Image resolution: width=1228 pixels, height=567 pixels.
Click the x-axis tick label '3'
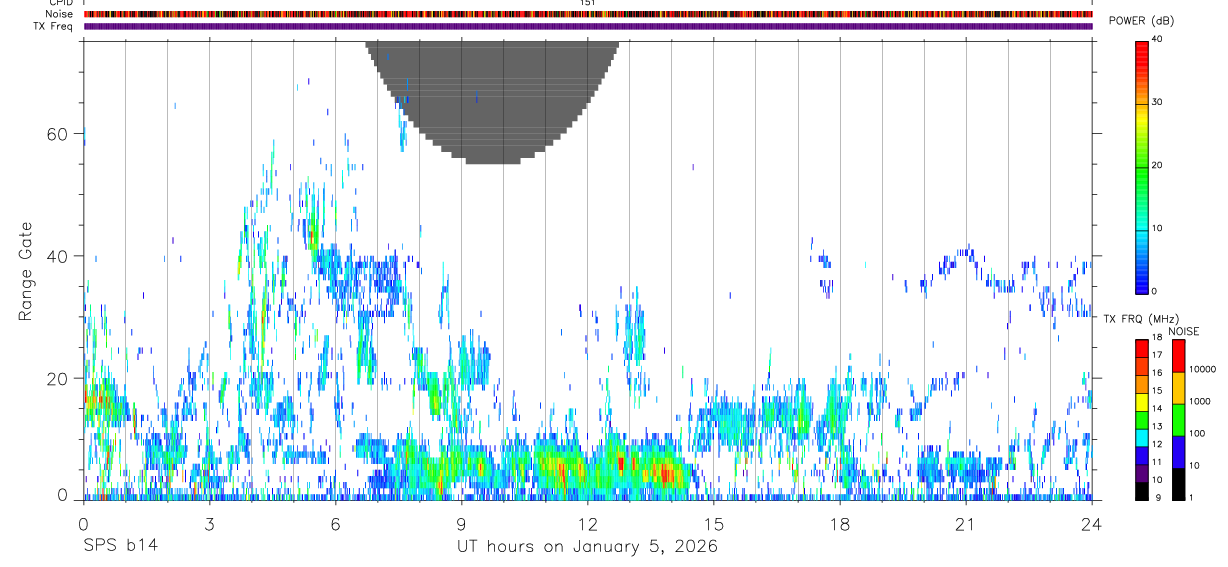209,524
